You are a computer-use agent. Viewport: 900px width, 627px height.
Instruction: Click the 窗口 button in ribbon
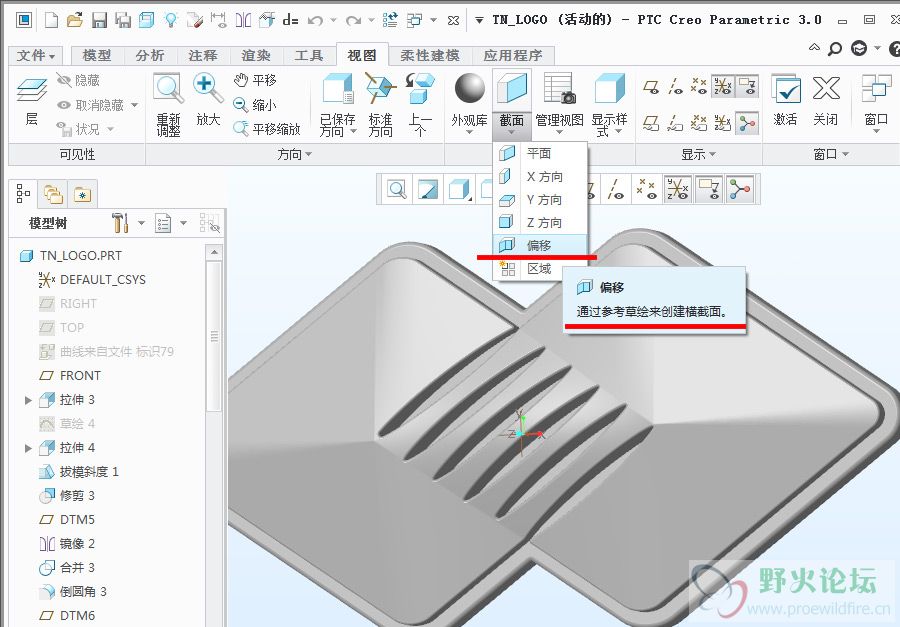click(x=876, y=103)
